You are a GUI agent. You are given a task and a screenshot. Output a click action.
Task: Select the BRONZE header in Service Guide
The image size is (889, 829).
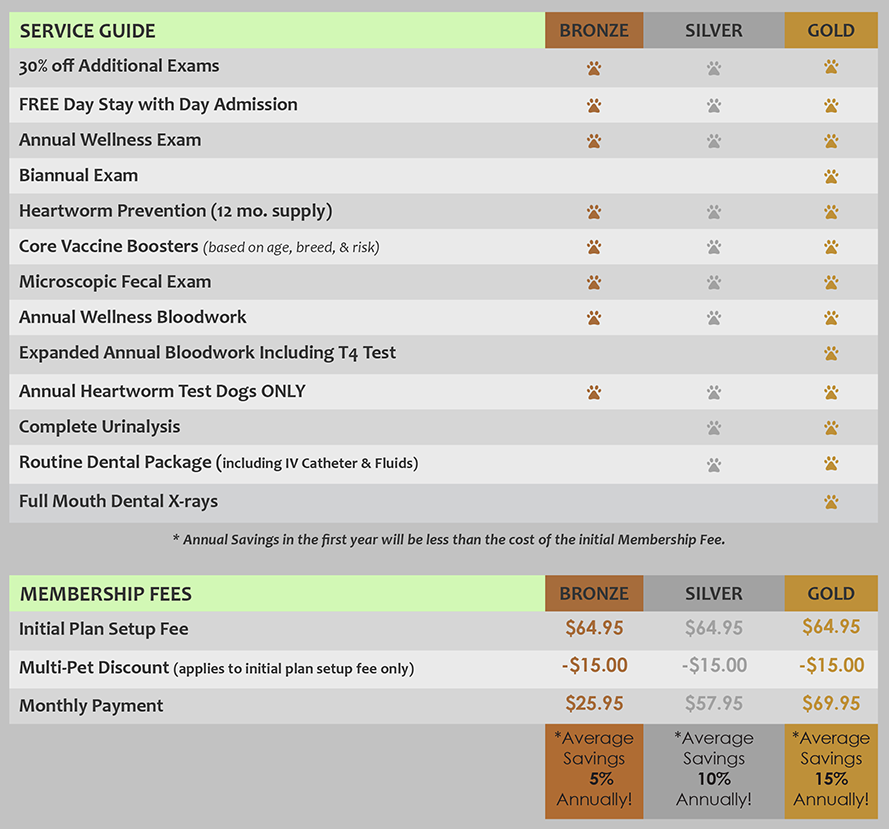pyautogui.click(x=594, y=30)
